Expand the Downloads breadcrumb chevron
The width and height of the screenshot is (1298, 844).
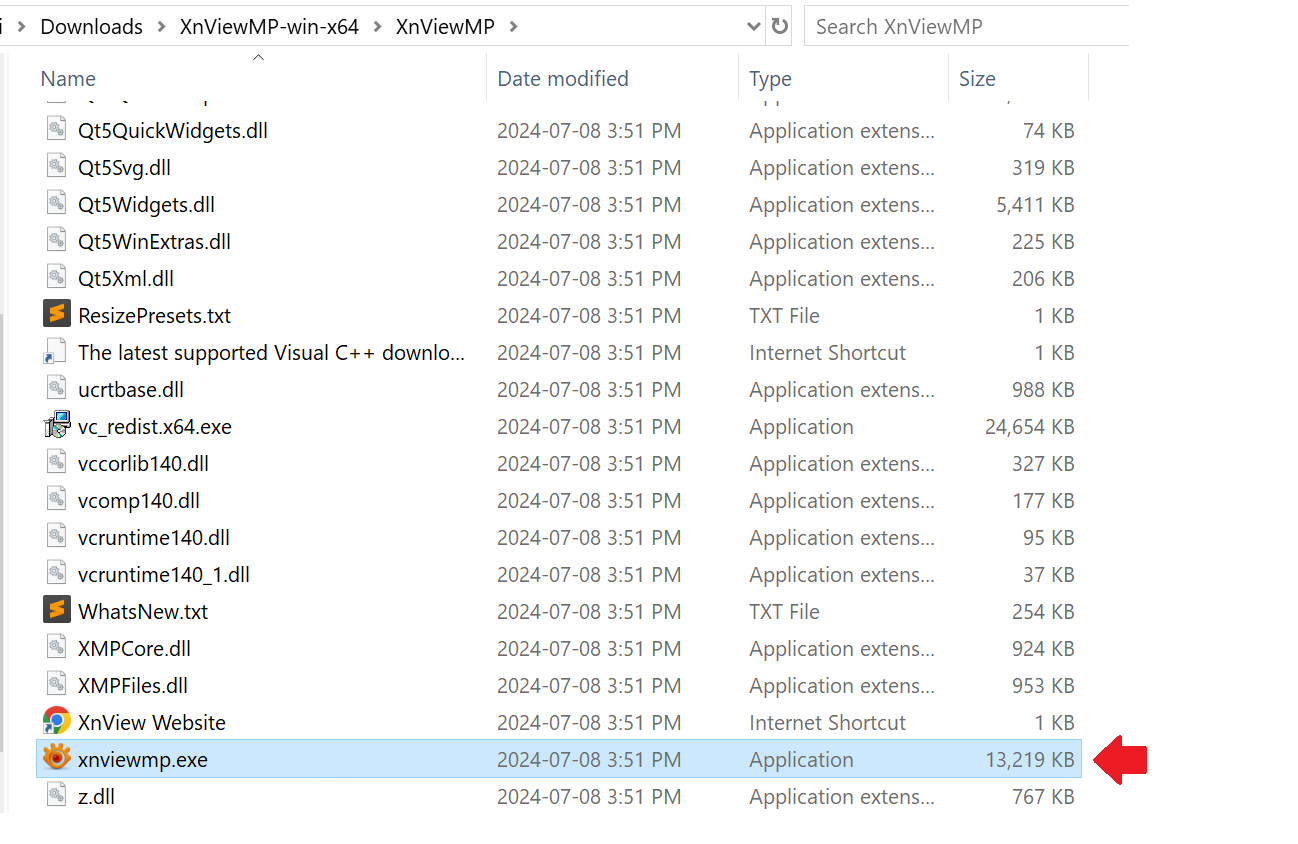pos(161,27)
